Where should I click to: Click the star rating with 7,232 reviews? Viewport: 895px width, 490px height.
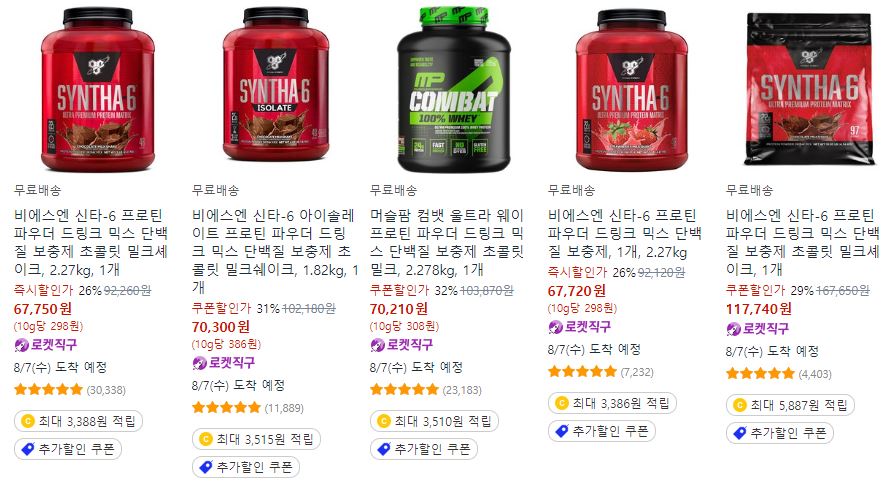pos(582,372)
